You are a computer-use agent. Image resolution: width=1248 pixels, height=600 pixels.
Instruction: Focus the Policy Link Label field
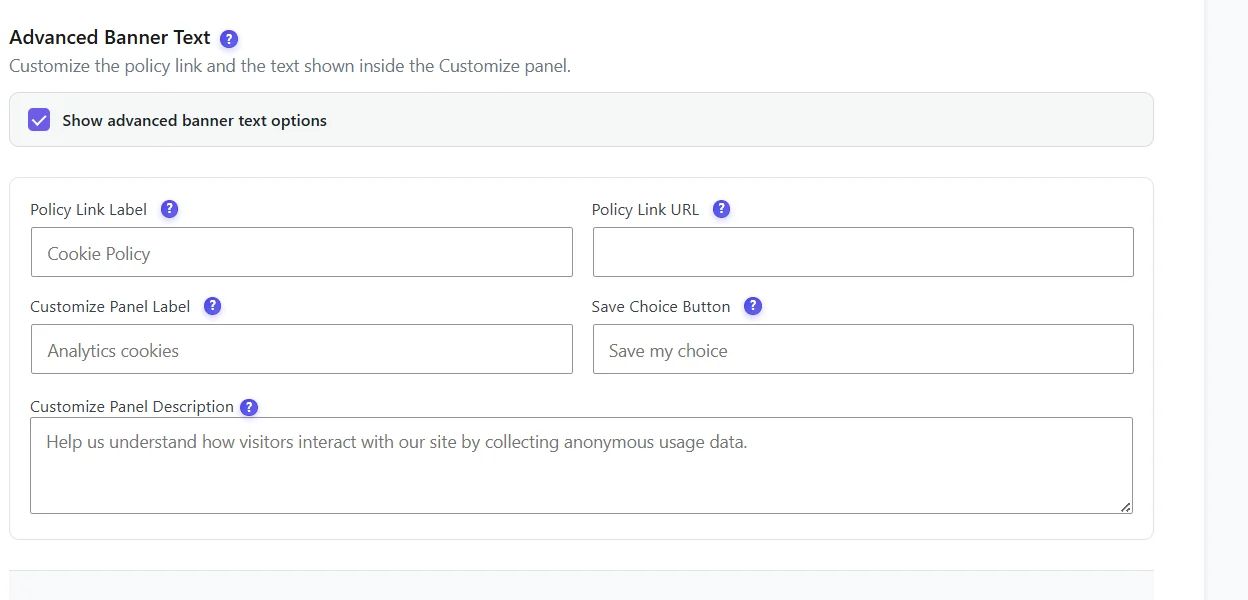coord(301,252)
